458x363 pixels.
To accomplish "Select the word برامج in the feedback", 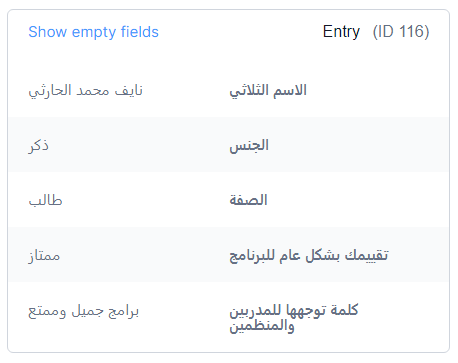I will (x=123, y=312).
